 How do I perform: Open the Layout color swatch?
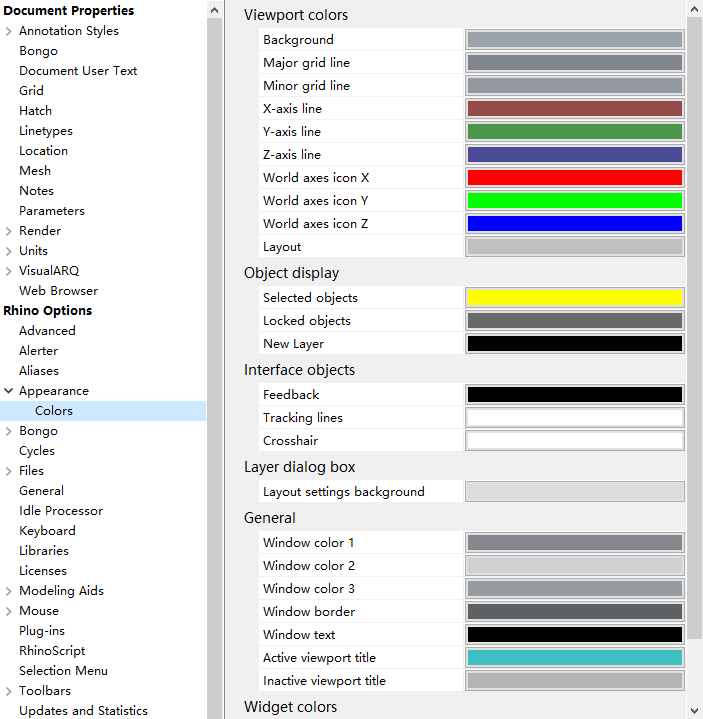tap(575, 247)
